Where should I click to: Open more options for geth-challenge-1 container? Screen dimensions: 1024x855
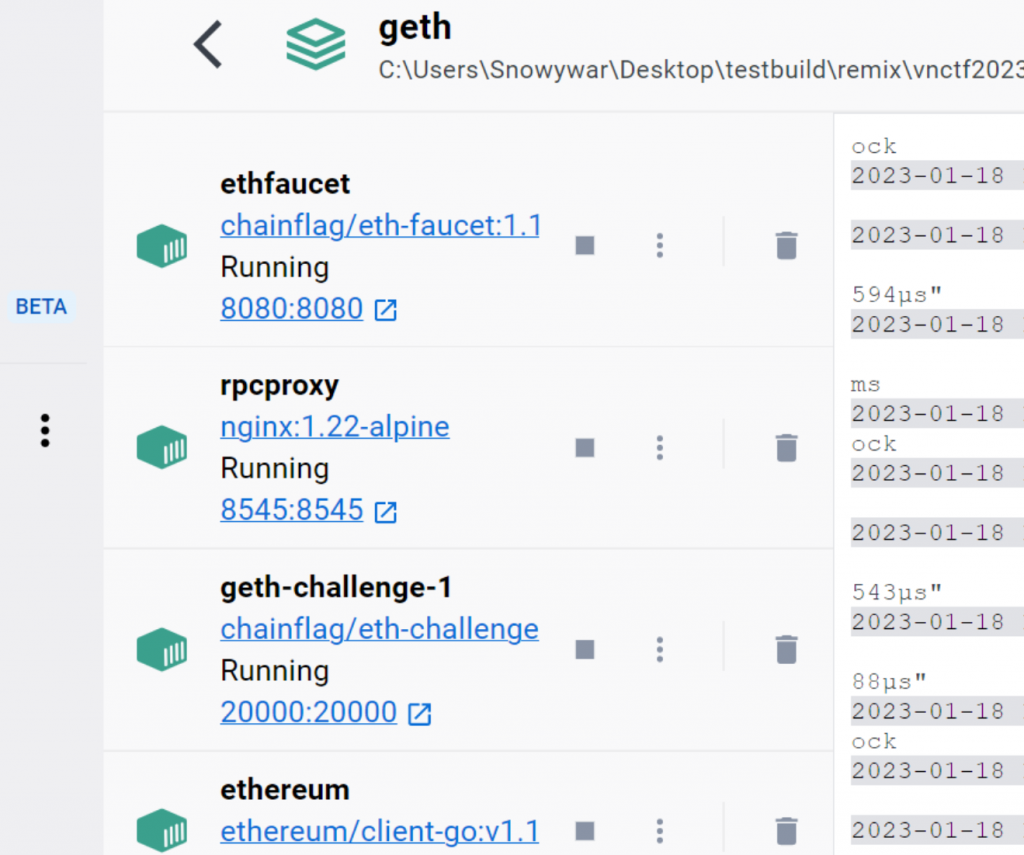point(659,649)
